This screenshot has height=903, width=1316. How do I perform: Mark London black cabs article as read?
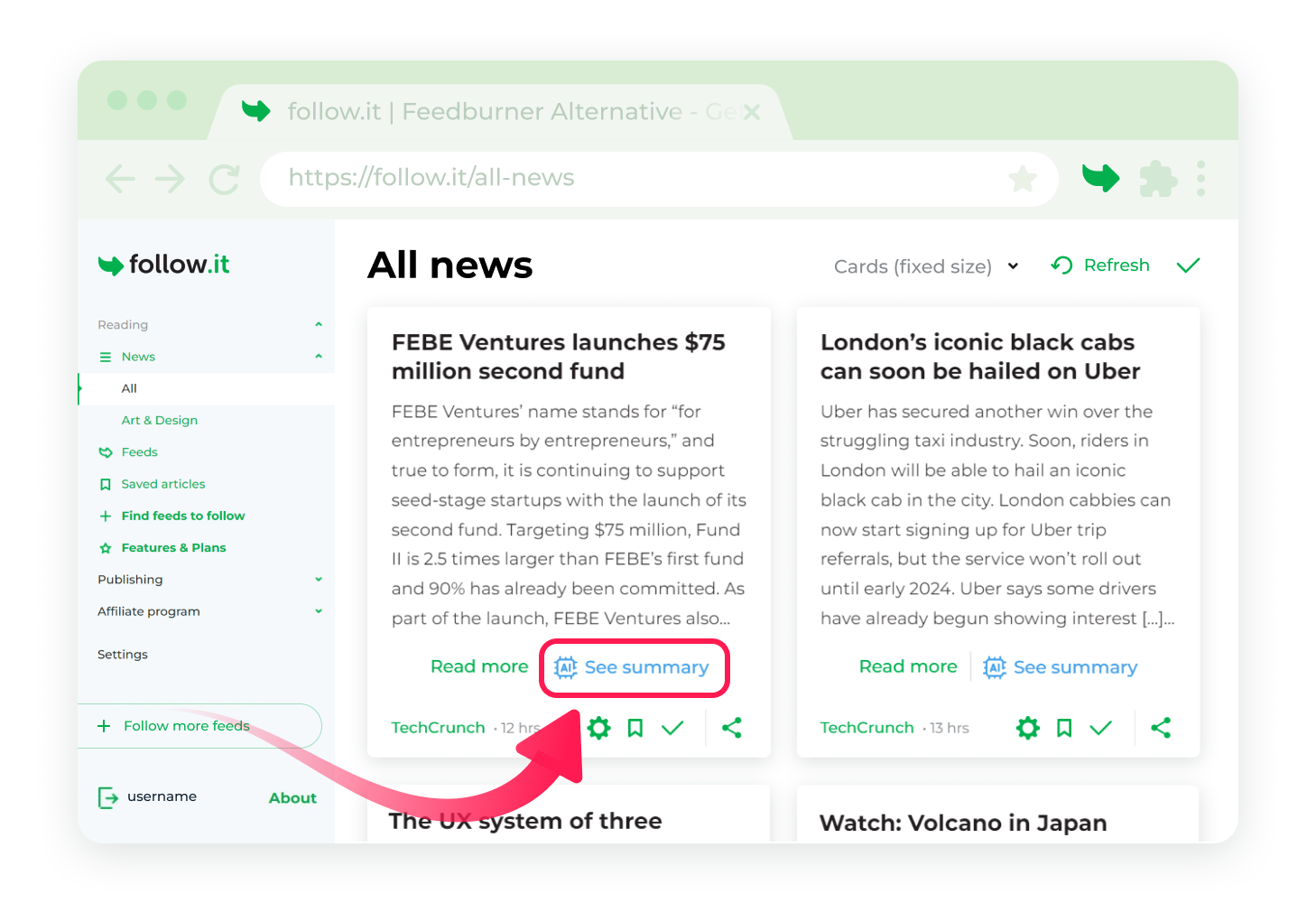(1101, 728)
